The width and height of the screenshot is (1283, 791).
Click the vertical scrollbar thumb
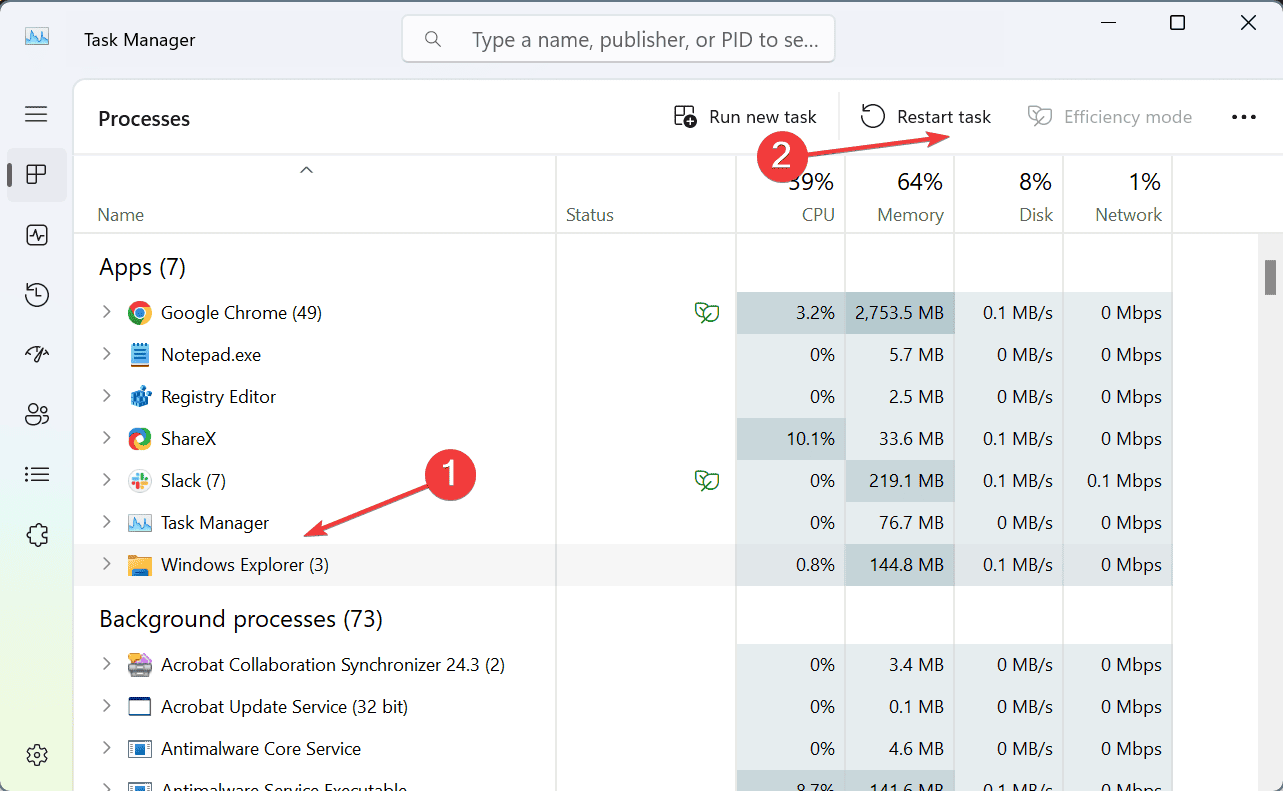coord(1270,277)
